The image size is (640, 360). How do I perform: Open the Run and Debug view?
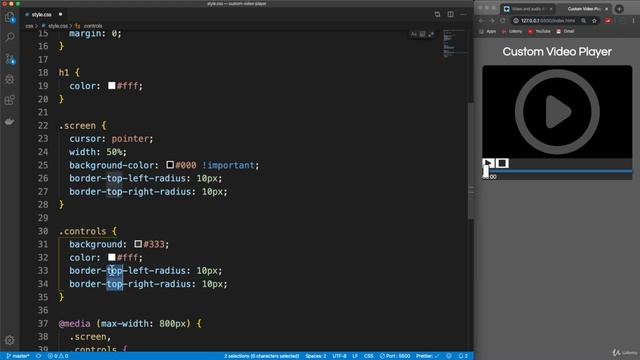[x=10, y=79]
